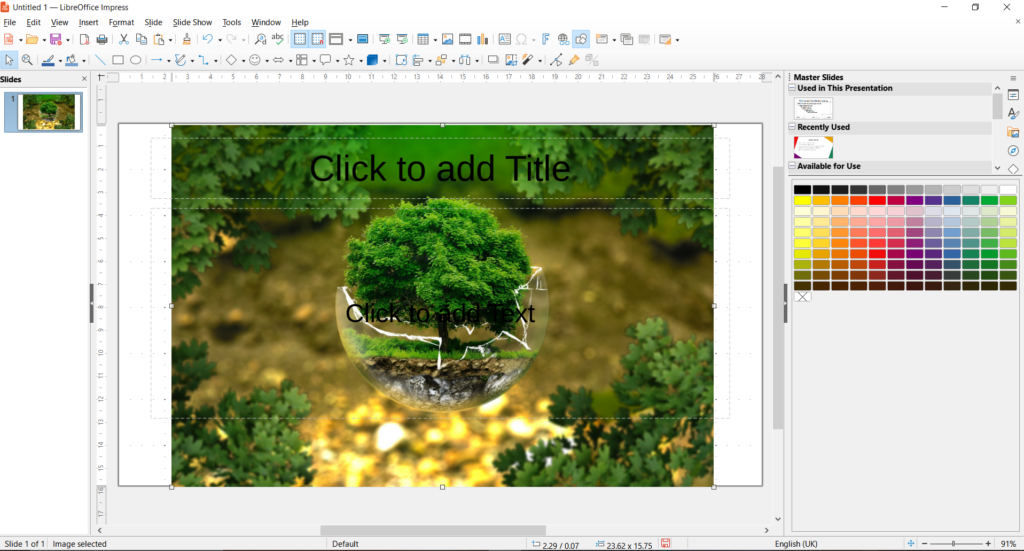Toggle Snap to Grid button
This screenshot has height=551, width=1024.
(x=317, y=40)
